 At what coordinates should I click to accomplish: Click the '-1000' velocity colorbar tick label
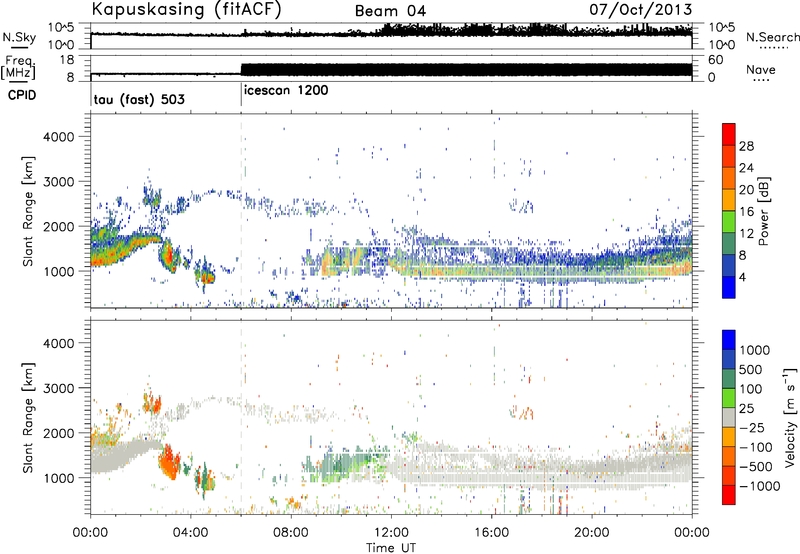[x=760, y=486]
